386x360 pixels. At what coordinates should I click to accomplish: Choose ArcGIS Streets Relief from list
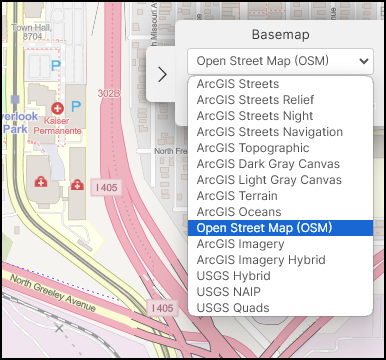pyautogui.click(x=280, y=100)
